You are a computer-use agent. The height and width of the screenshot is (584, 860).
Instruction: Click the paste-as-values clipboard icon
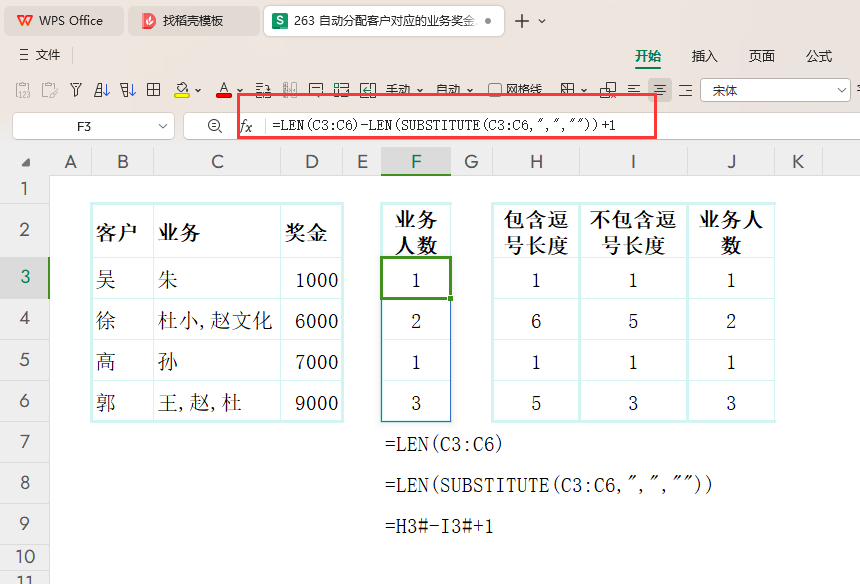click(23, 90)
